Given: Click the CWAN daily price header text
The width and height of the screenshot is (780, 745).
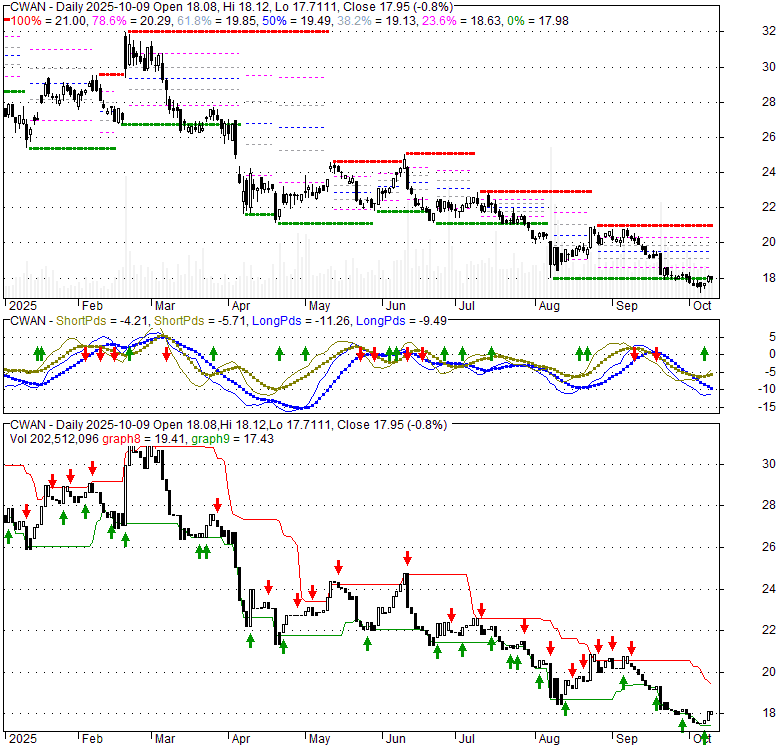Looking at the screenshot, I should [x=231, y=7].
